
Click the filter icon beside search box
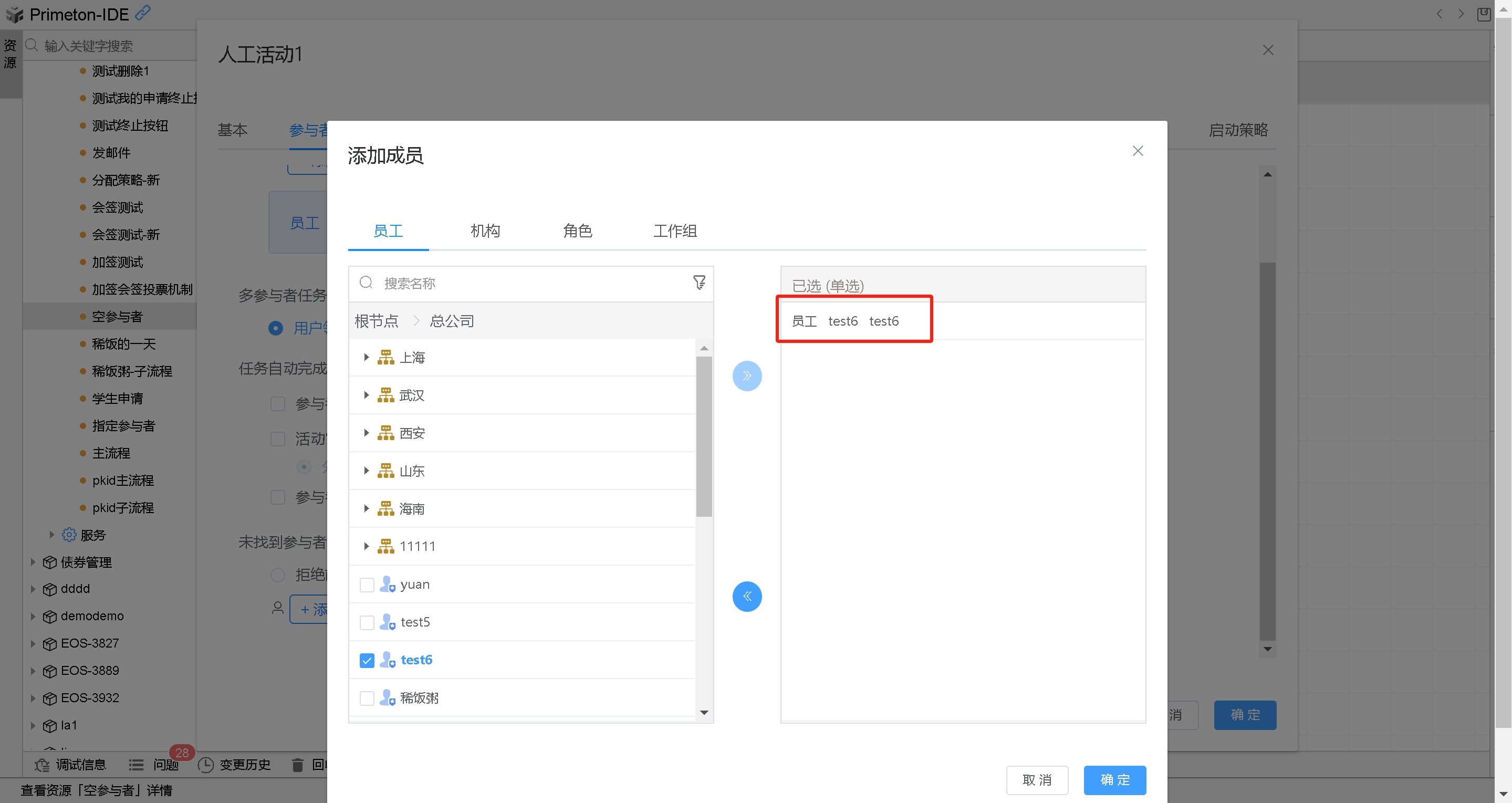[x=698, y=283]
